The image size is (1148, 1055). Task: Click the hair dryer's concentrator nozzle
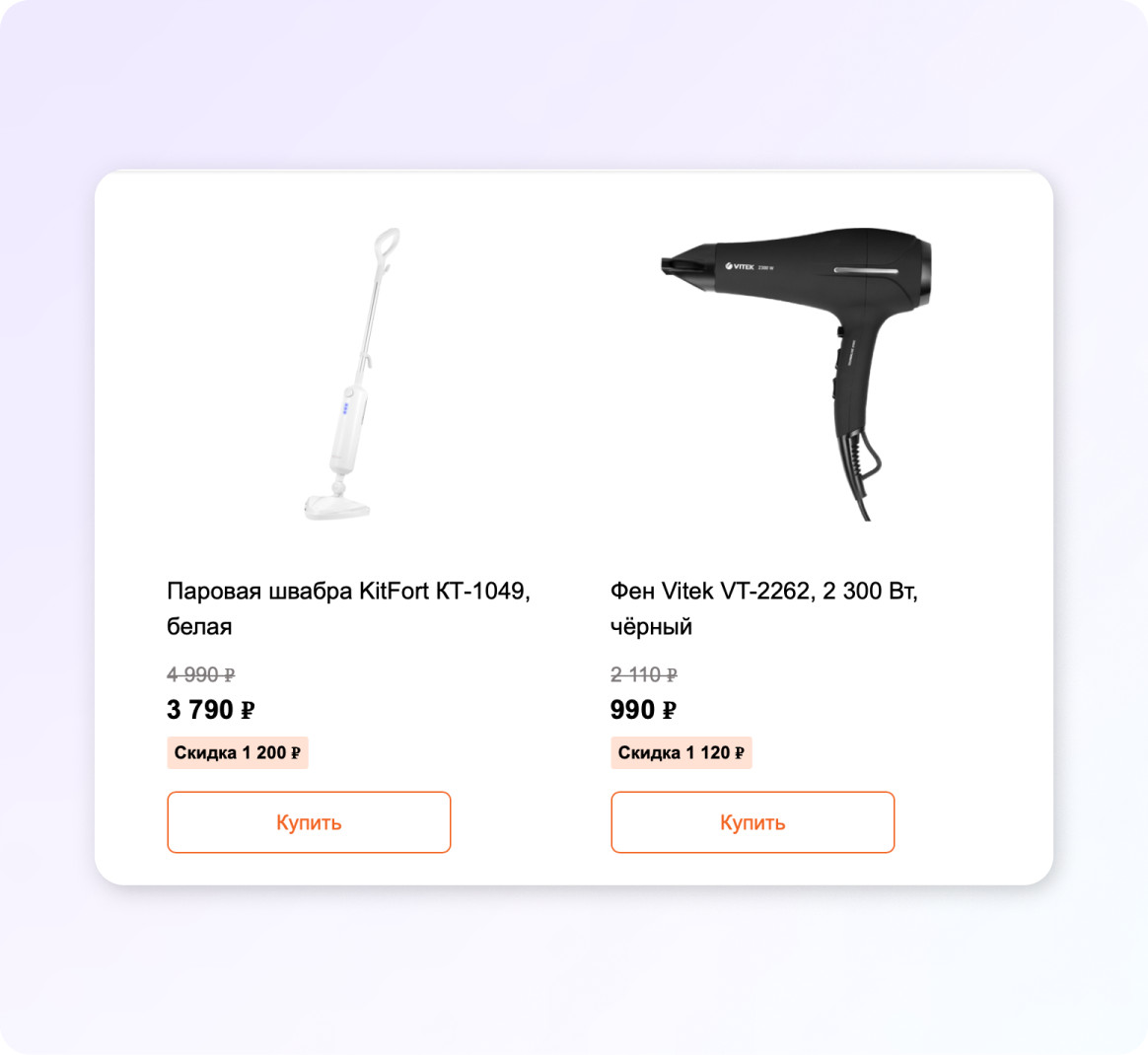point(687,271)
